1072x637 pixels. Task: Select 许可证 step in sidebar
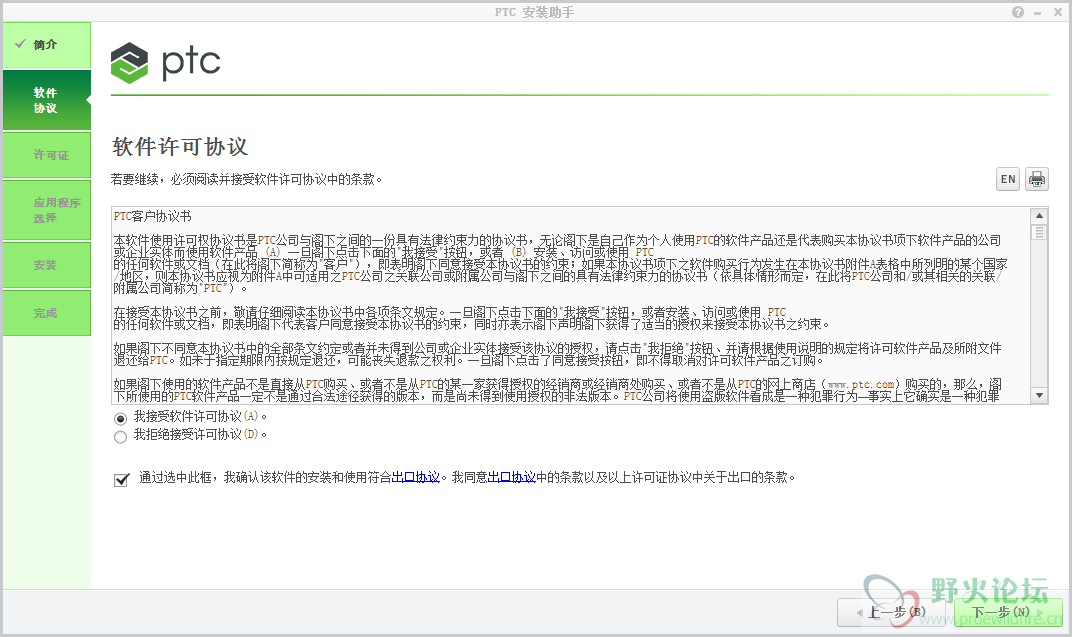coord(46,155)
